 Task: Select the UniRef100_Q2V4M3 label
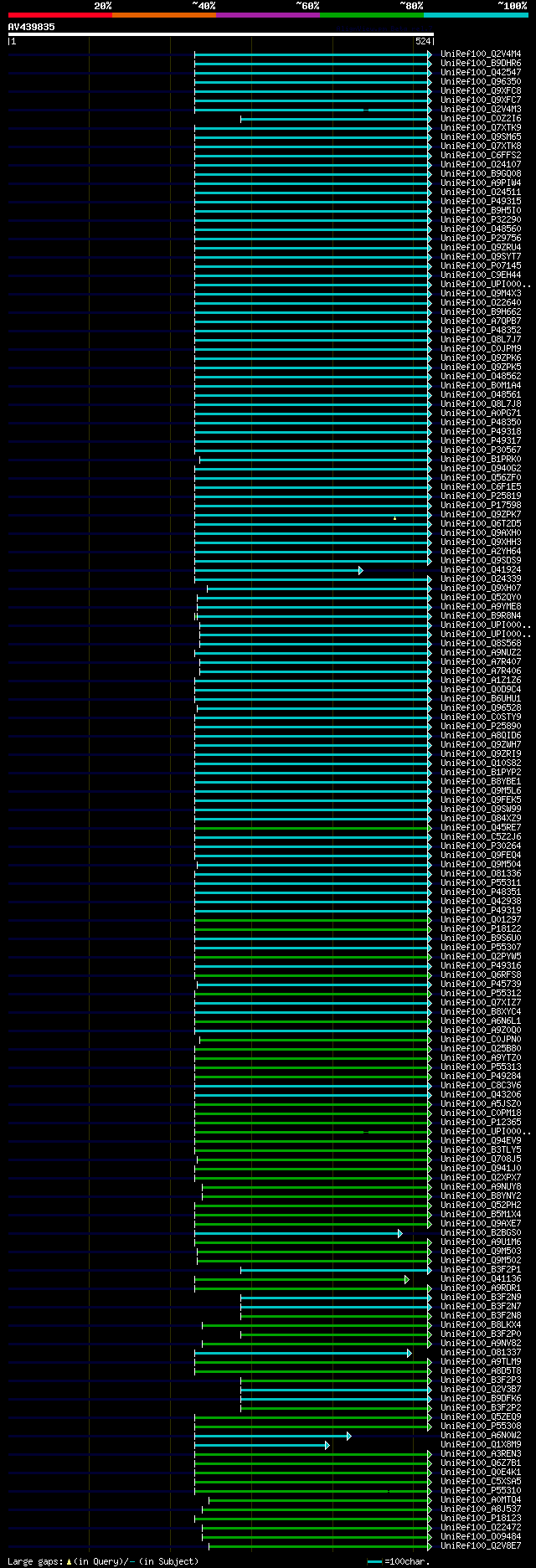coord(481,109)
